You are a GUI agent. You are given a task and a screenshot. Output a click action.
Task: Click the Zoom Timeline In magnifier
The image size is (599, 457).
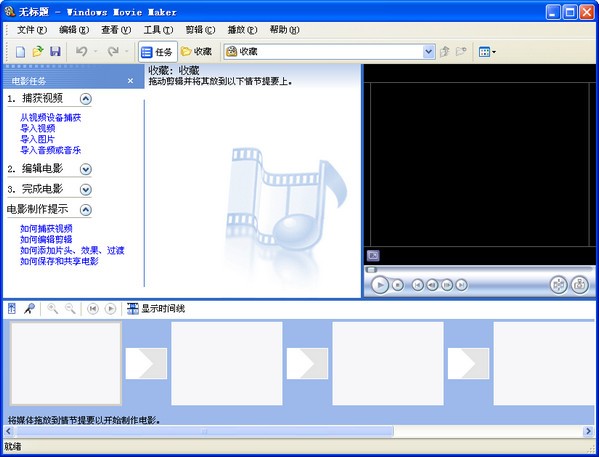click(52, 309)
